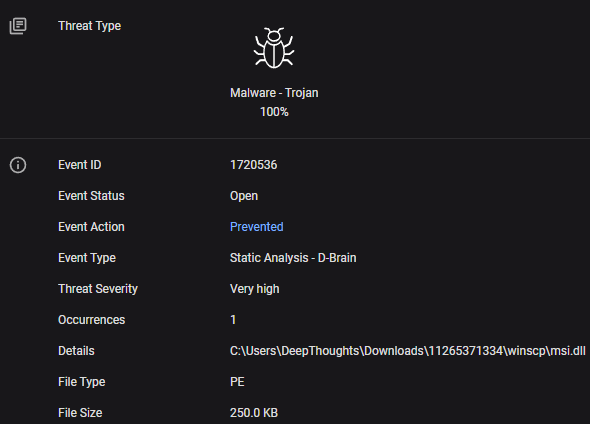590x424 pixels.
Task: Click the event info circle icon
Action: pyautogui.click(x=18, y=165)
